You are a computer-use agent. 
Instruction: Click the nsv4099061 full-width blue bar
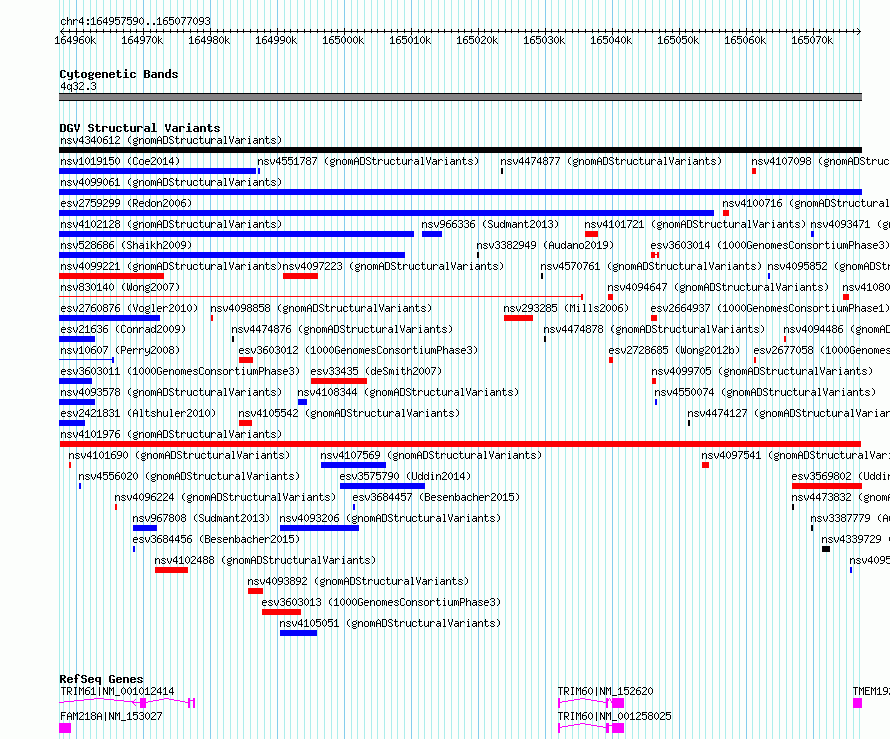point(460,192)
